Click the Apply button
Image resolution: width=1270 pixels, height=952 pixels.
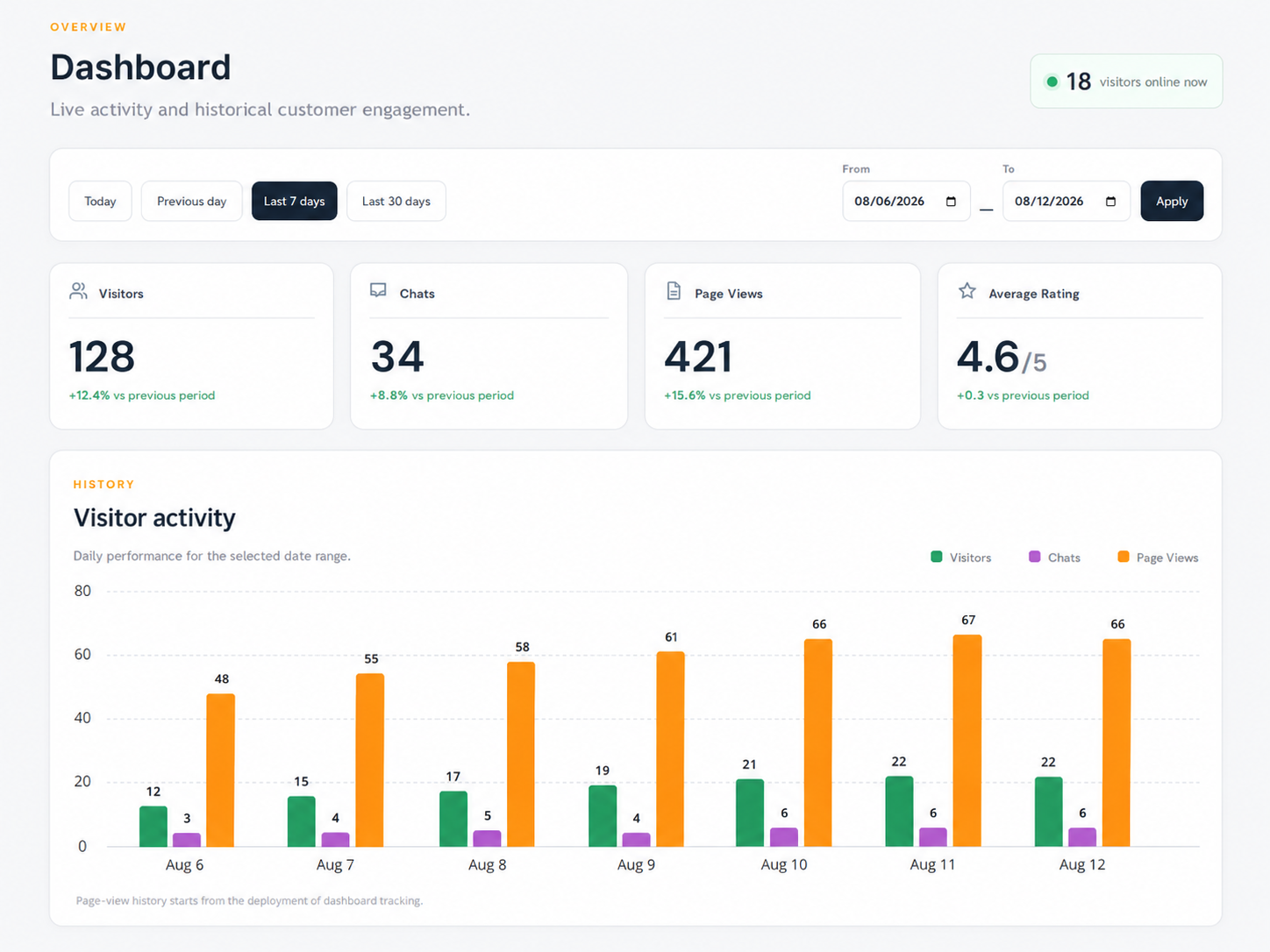point(1172,201)
